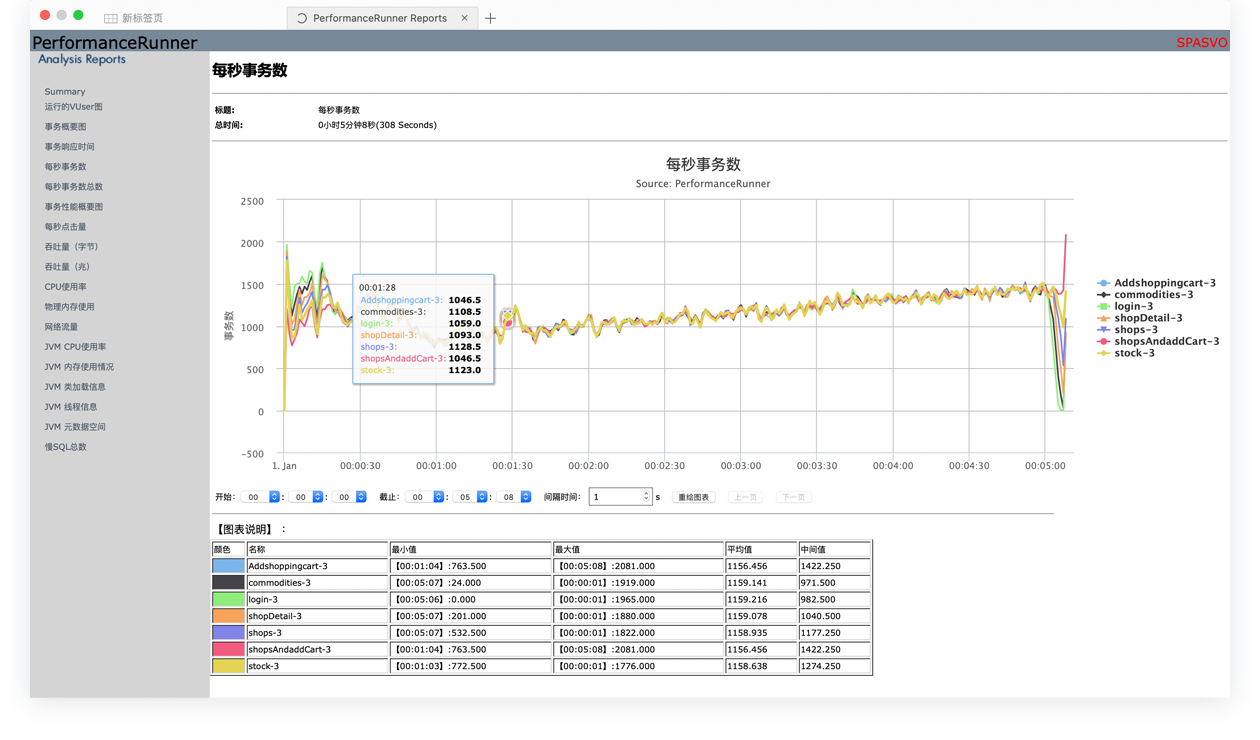The width and height of the screenshot is (1260, 740).
Task: Click the shopDetail-3 orange triangle legend marker
Action: (1104, 318)
